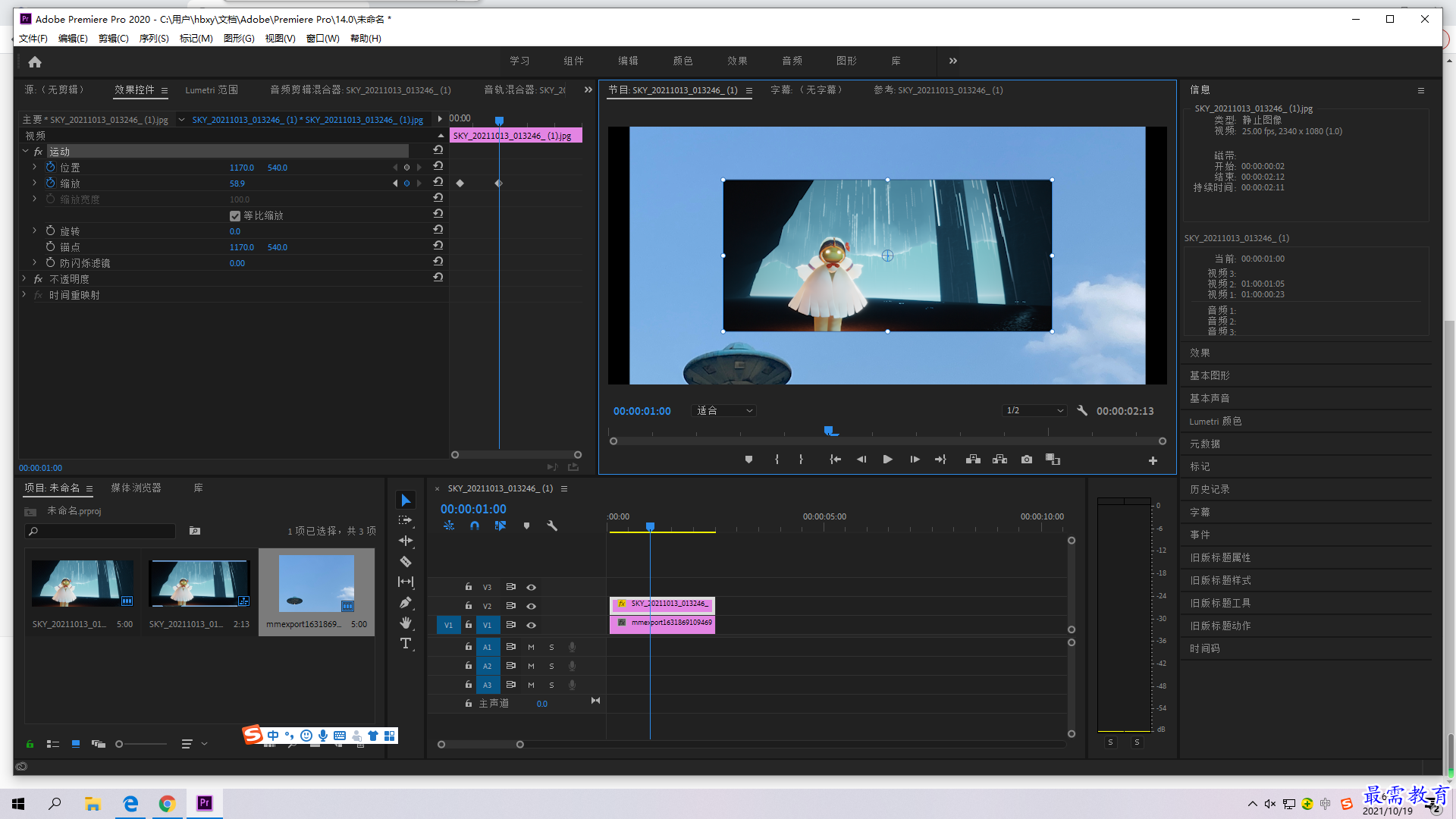
Task: Open the zoom level Fit dropdown
Action: (x=723, y=410)
